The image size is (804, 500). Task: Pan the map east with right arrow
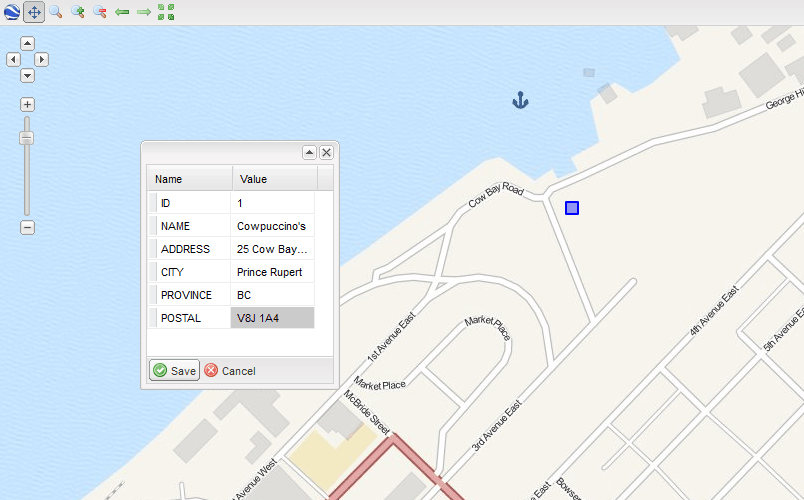point(42,60)
